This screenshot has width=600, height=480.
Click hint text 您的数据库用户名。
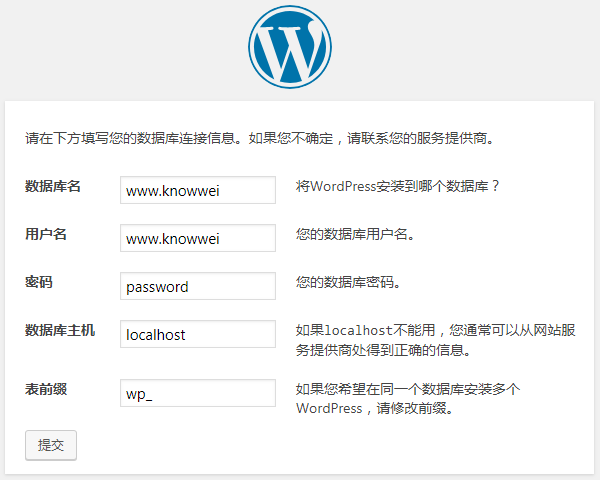[355, 234]
